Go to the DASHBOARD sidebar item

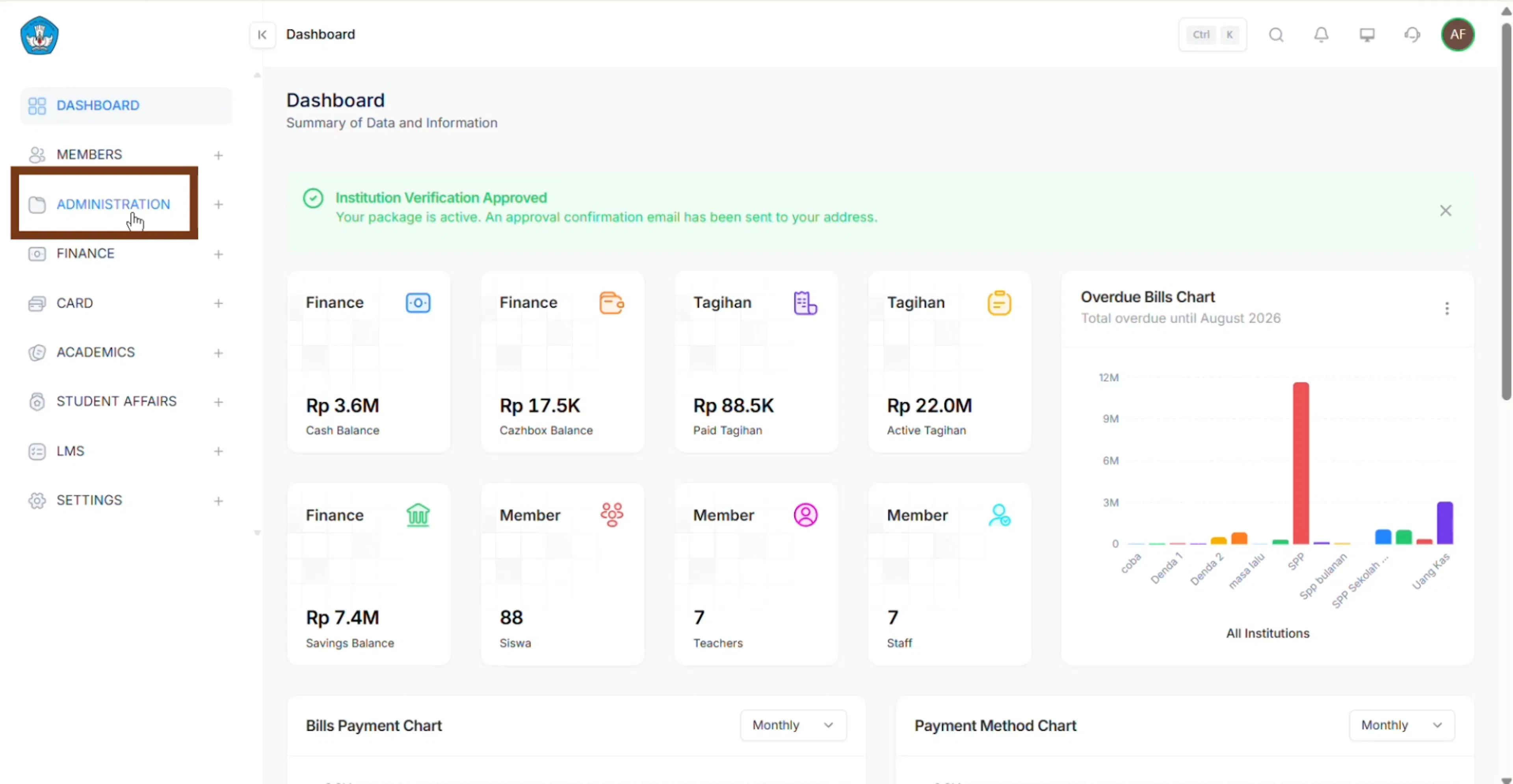point(126,106)
